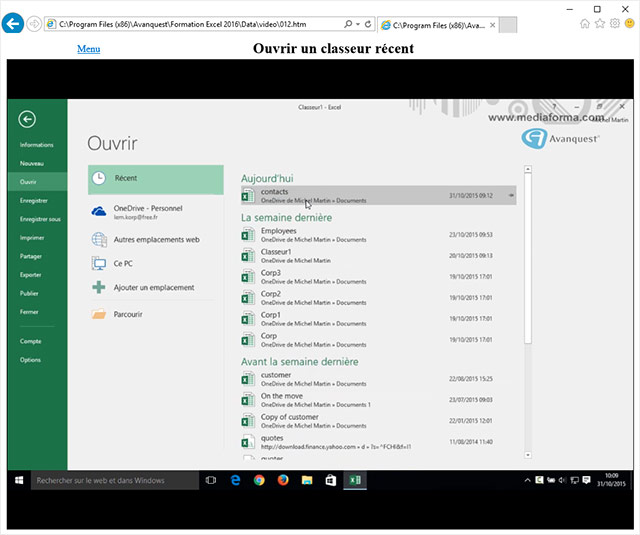Select the Récent tab
The image size is (640, 535).
156,180
